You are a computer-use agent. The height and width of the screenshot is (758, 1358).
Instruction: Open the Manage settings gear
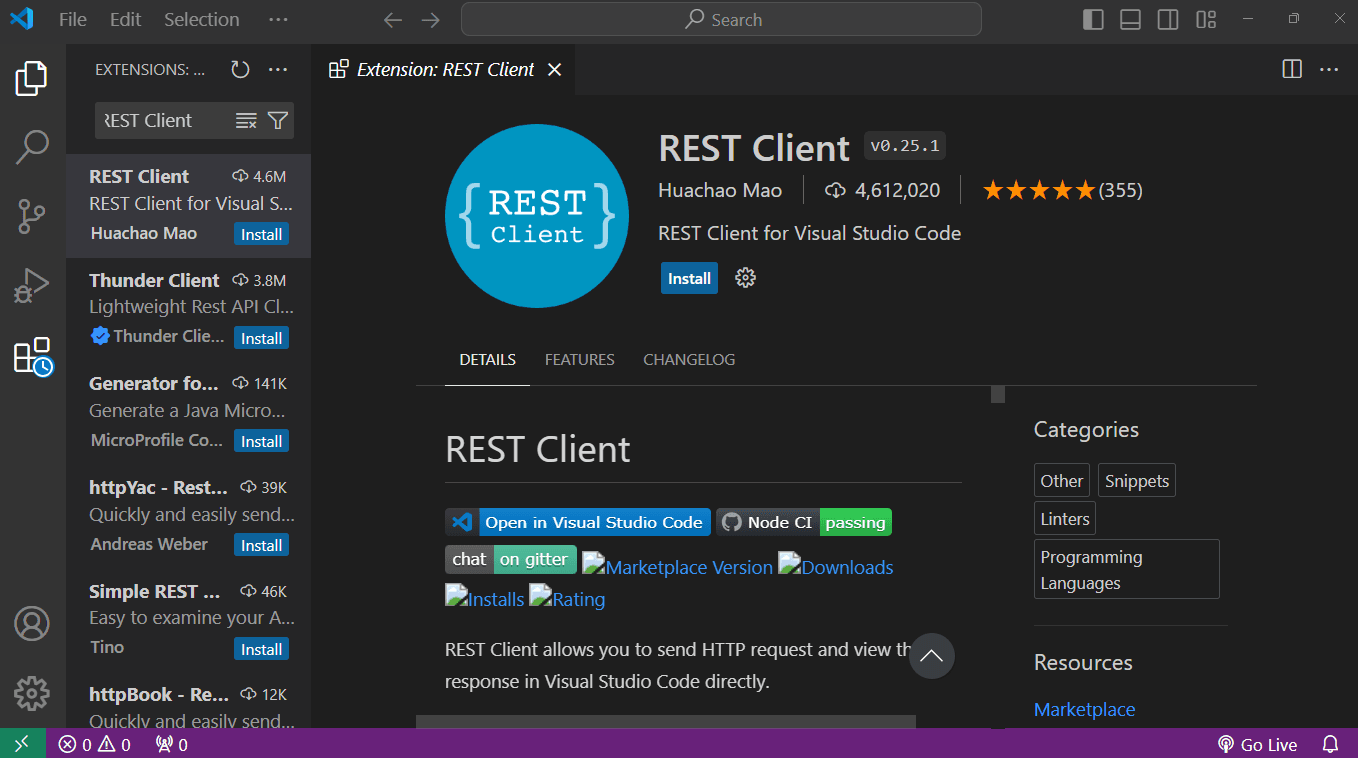tap(31, 693)
